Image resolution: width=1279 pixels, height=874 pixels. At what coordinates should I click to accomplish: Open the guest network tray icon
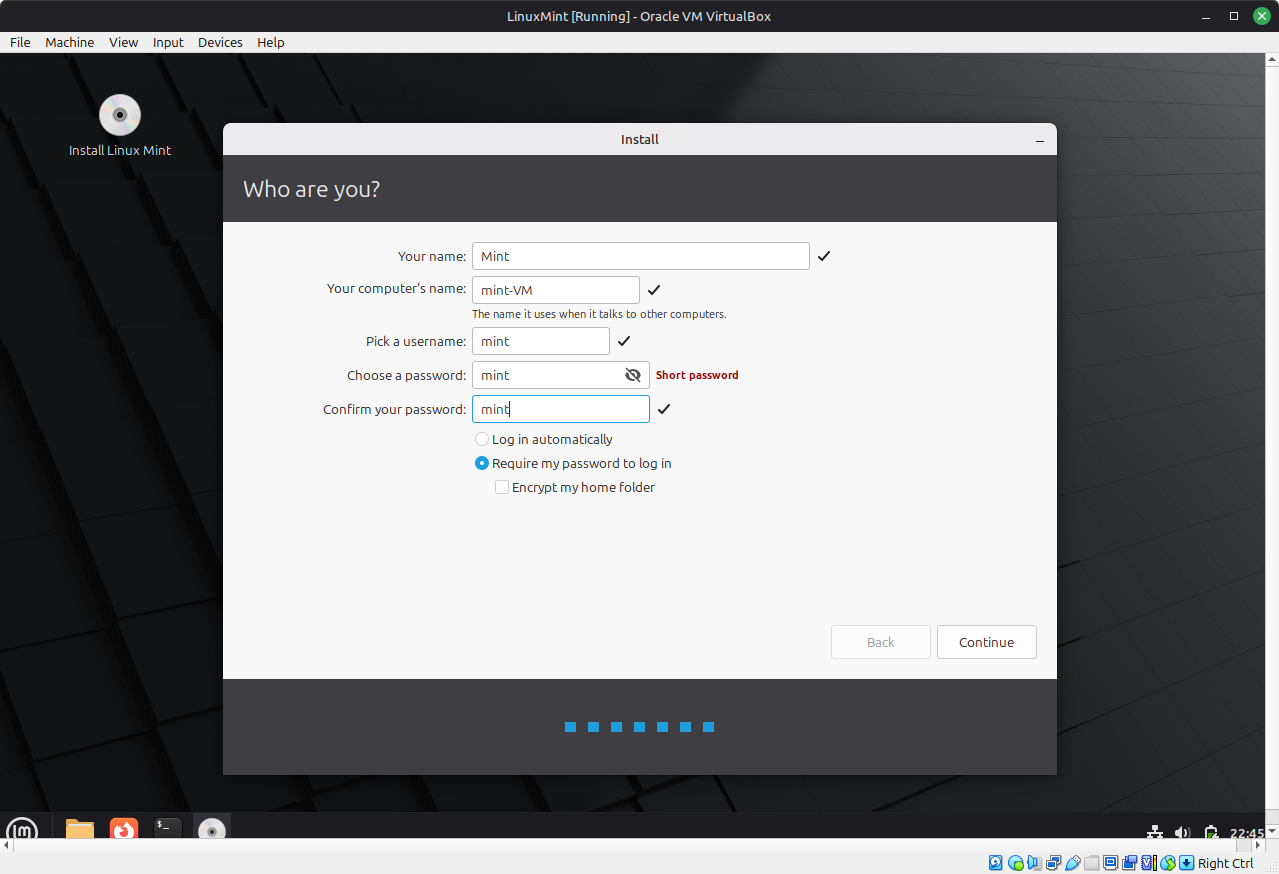[x=1155, y=832]
